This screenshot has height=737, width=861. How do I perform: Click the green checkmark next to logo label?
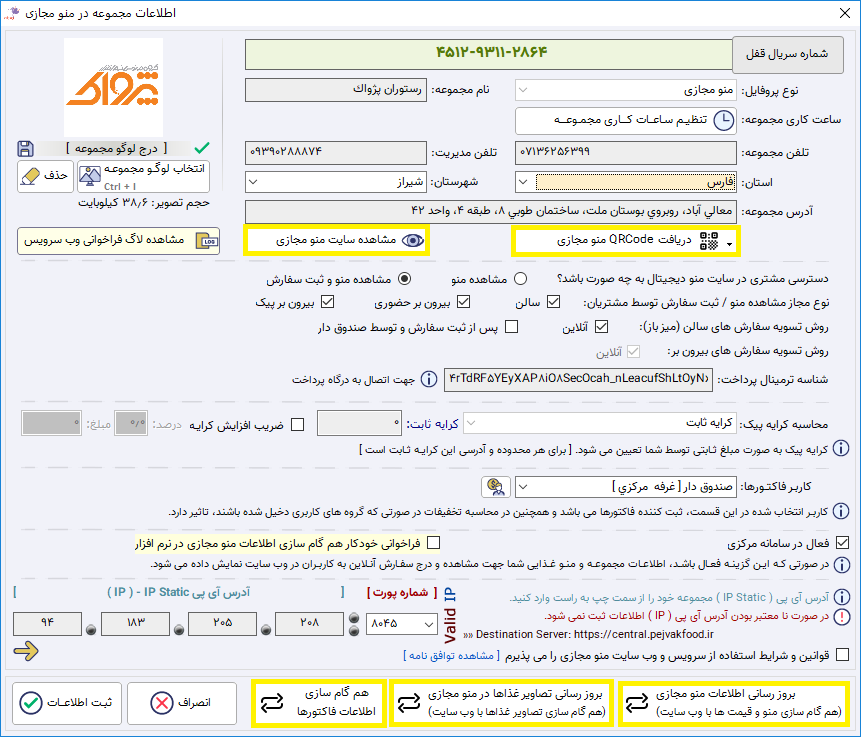(202, 148)
